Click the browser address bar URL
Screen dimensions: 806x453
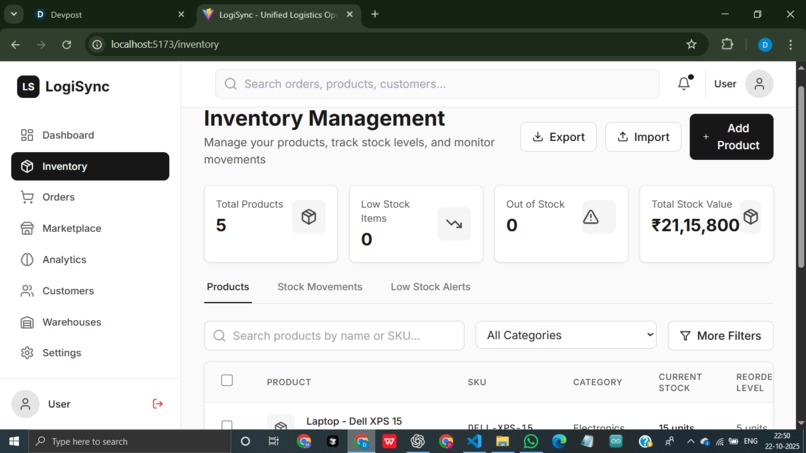pos(165,45)
